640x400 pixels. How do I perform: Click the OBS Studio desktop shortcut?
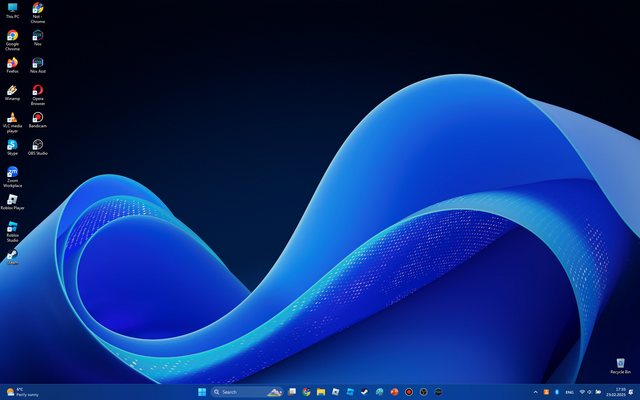[38, 145]
